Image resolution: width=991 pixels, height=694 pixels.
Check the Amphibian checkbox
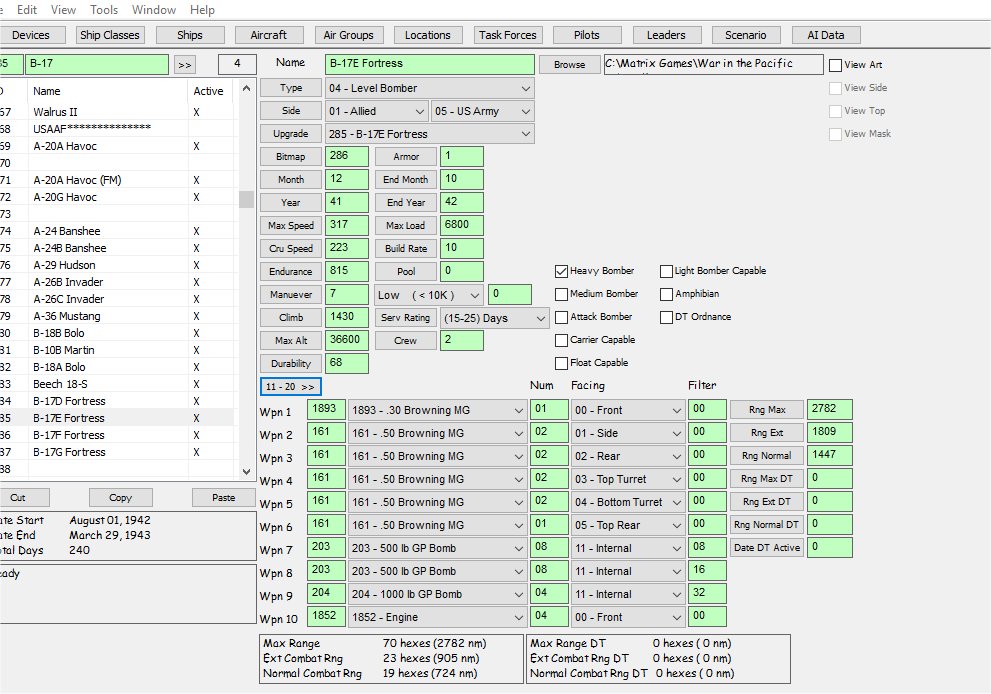666,294
